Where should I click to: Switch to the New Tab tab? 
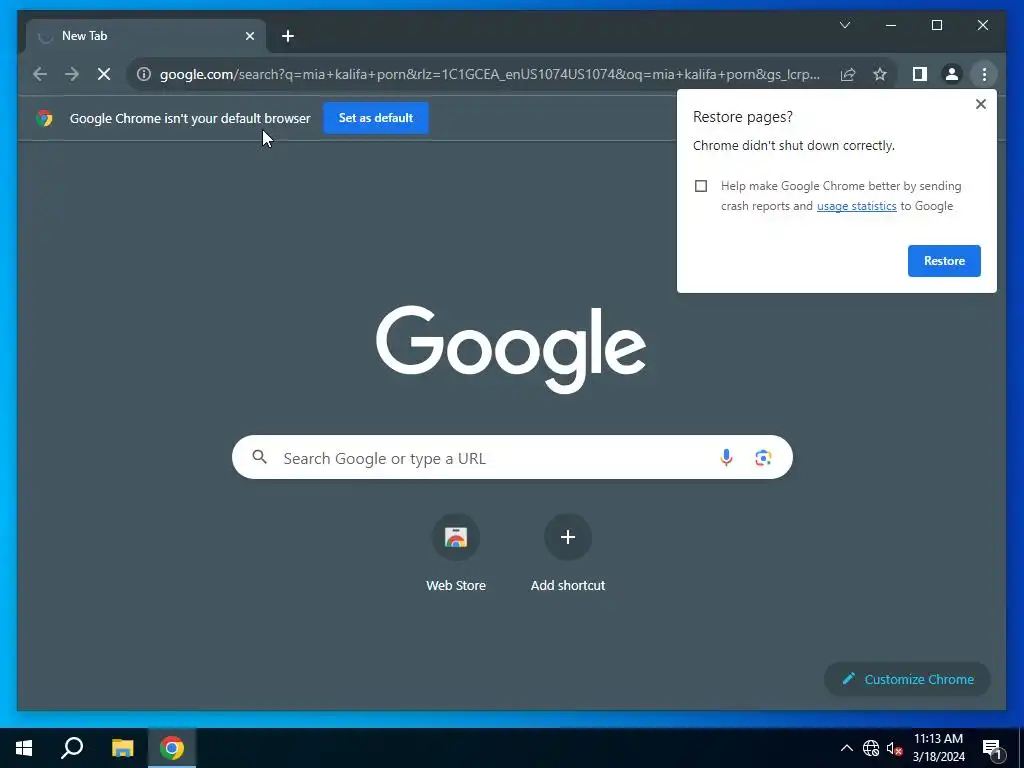pos(146,36)
